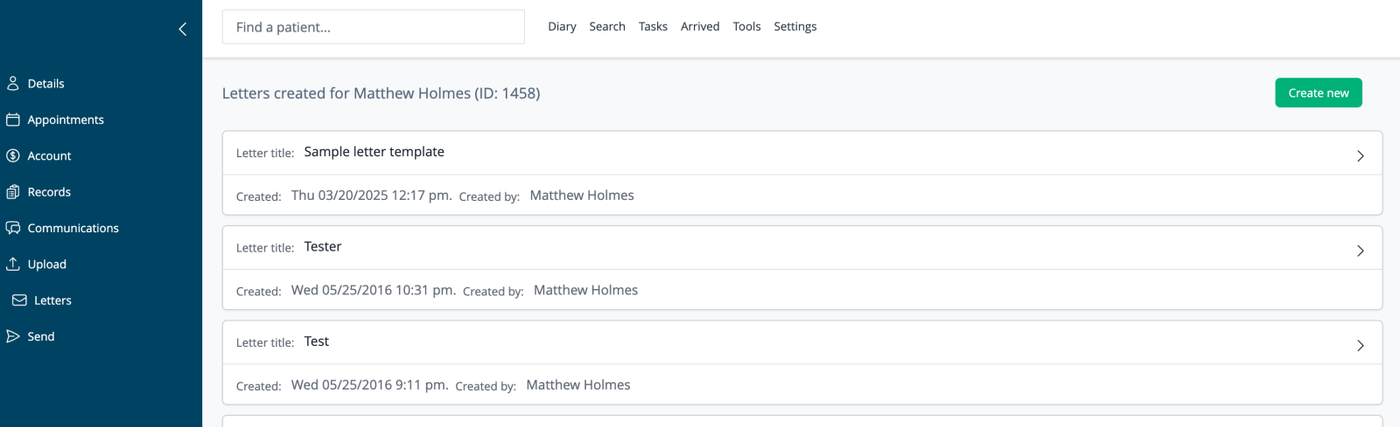Open the Communications chat bubble icon
This screenshot has width=1400, height=427.
coord(13,228)
